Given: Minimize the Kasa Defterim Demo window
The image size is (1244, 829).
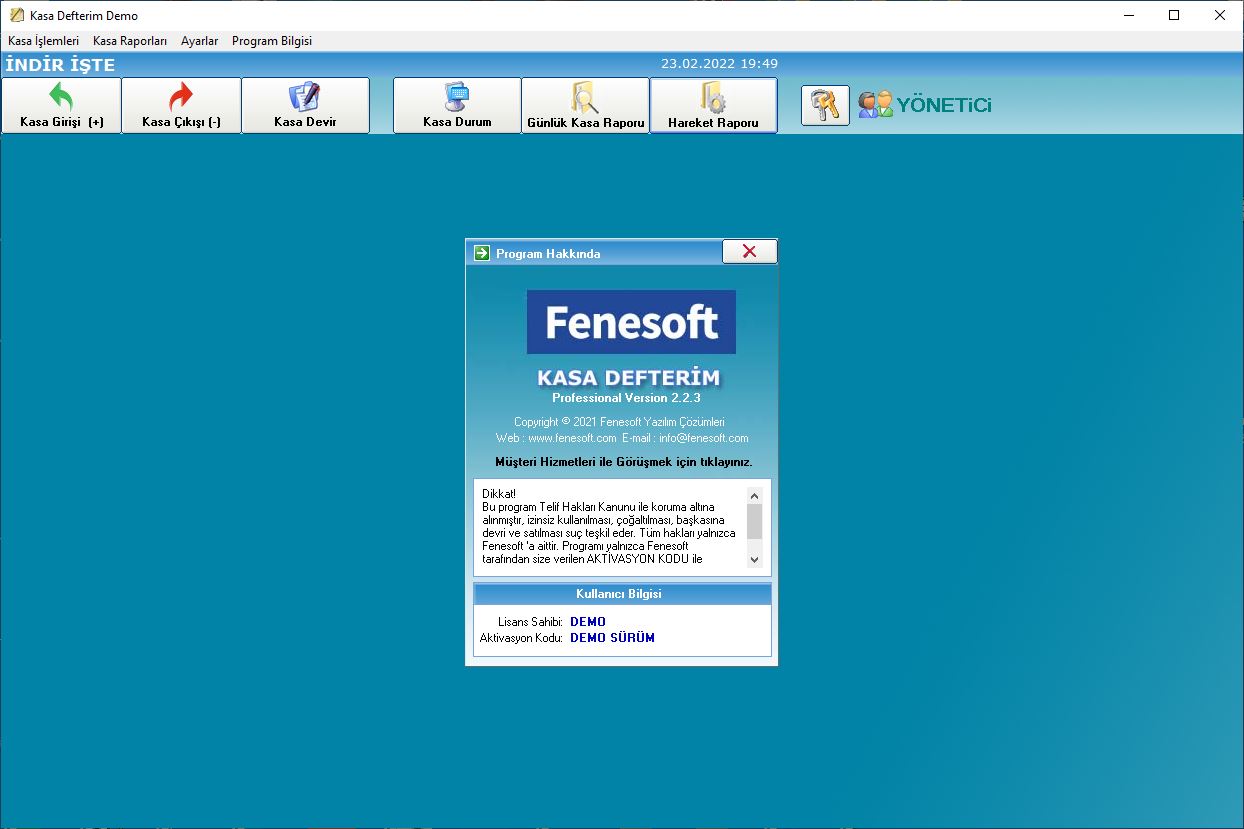Looking at the screenshot, I should pyautogui.click(x=1128, y=15).
